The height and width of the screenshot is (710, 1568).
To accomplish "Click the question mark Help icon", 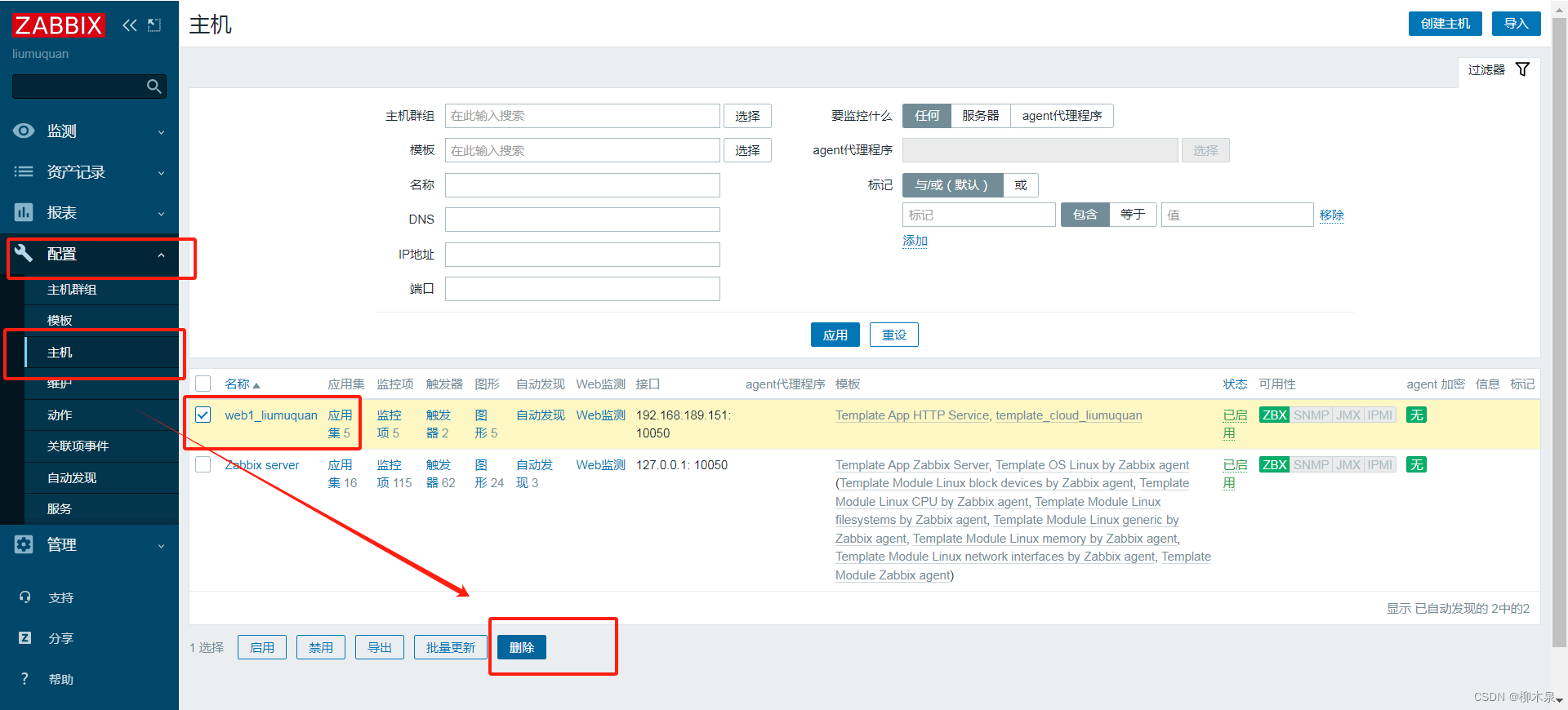I will click(24, 679).
